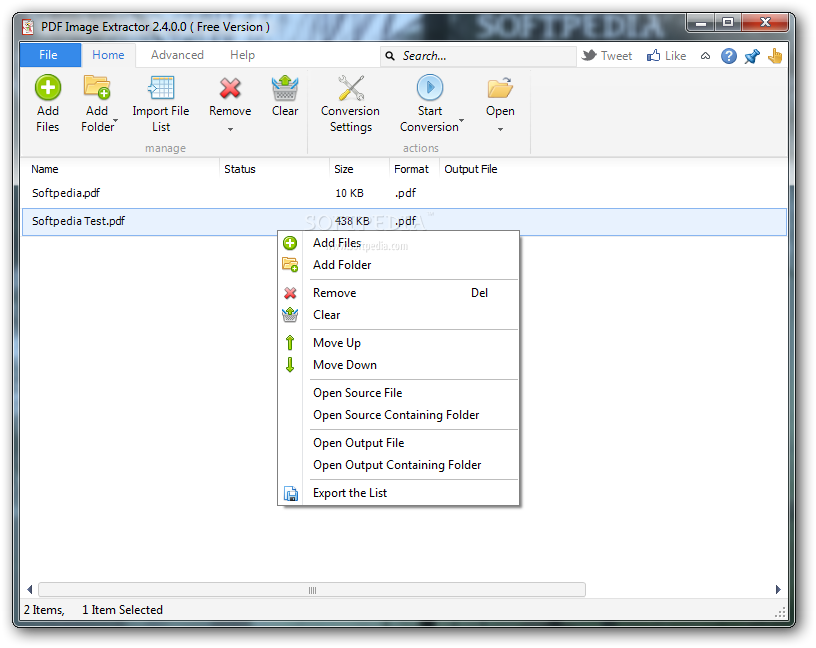
Task: Choose Clear in context menu
Action: click(399, 315)
